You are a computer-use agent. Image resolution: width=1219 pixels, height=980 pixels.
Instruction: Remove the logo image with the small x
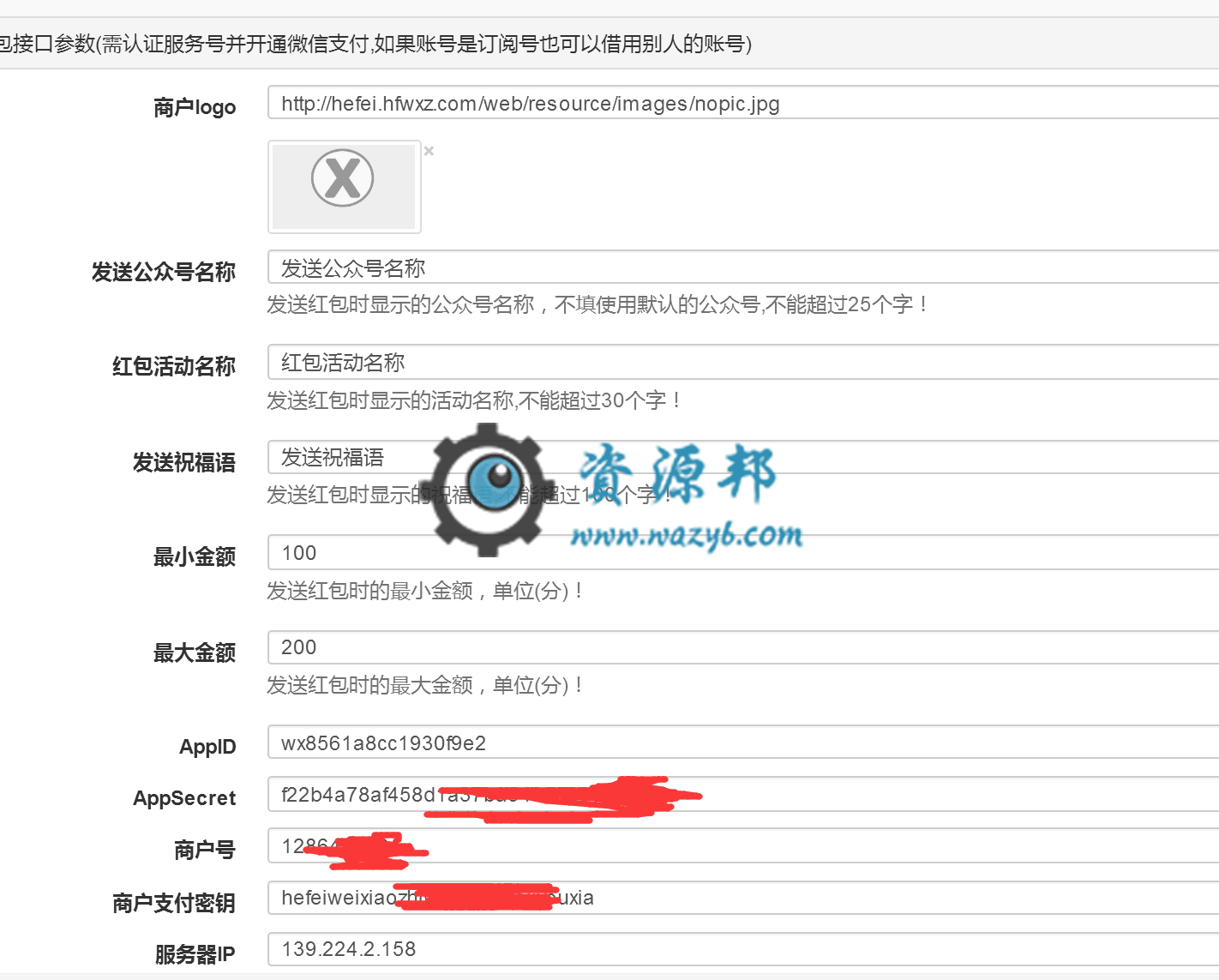(x=429, y=151)
